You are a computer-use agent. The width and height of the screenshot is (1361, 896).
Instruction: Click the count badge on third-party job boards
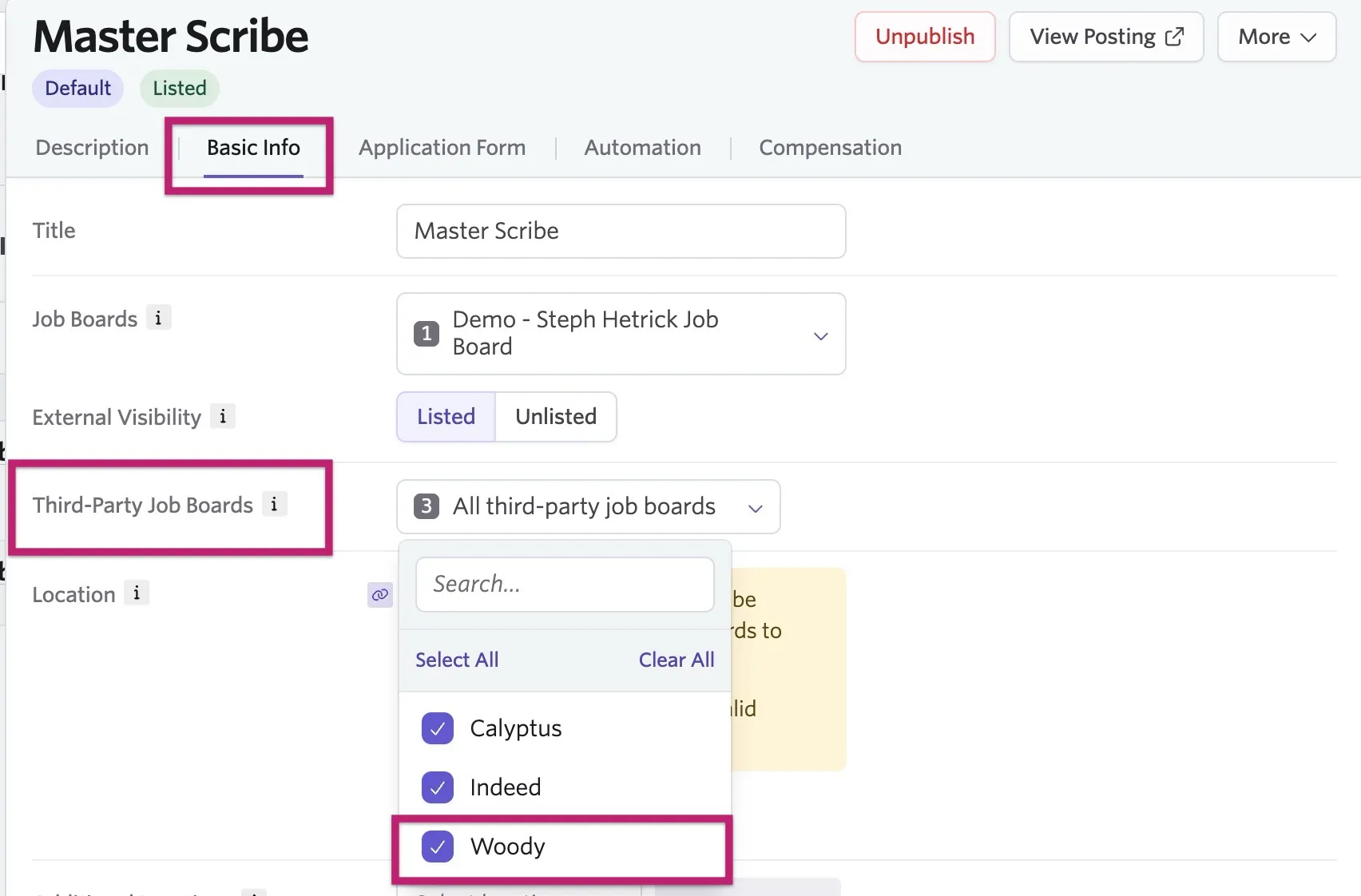426,505
